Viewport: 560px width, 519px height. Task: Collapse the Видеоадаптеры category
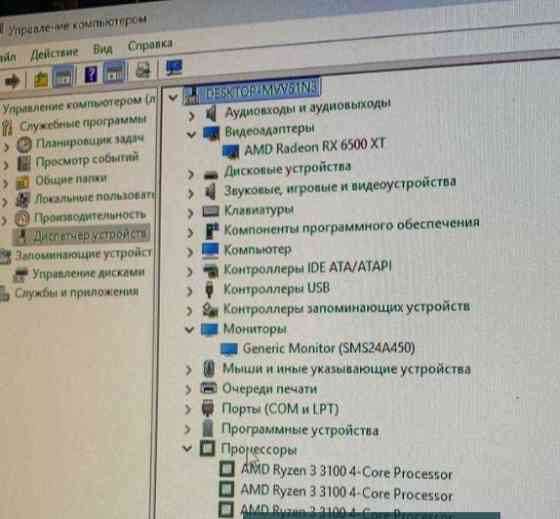(x=191, y=135)
